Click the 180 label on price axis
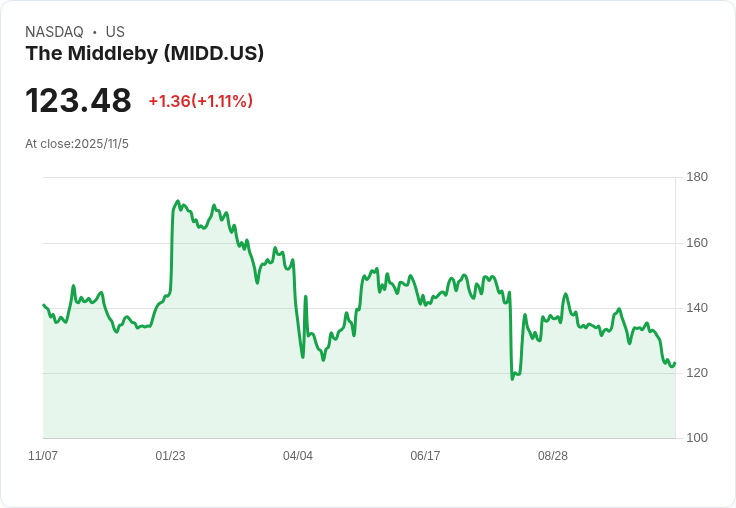 [x=697, y=177]
